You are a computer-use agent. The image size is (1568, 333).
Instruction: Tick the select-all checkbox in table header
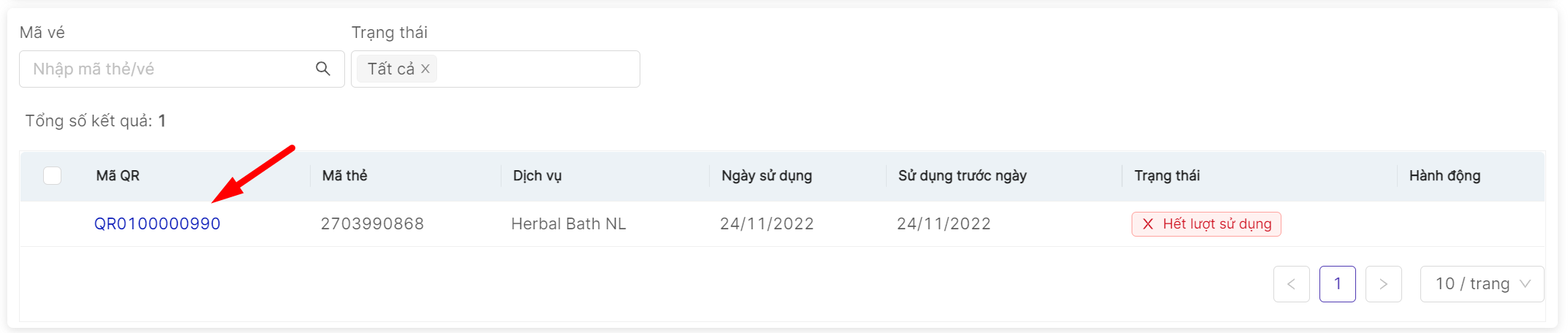pos(52,176)
